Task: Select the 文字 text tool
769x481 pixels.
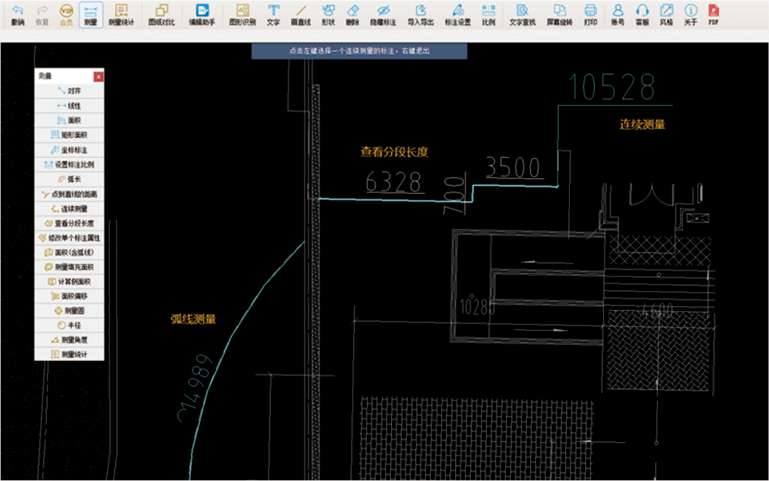Action: (273, 13)
